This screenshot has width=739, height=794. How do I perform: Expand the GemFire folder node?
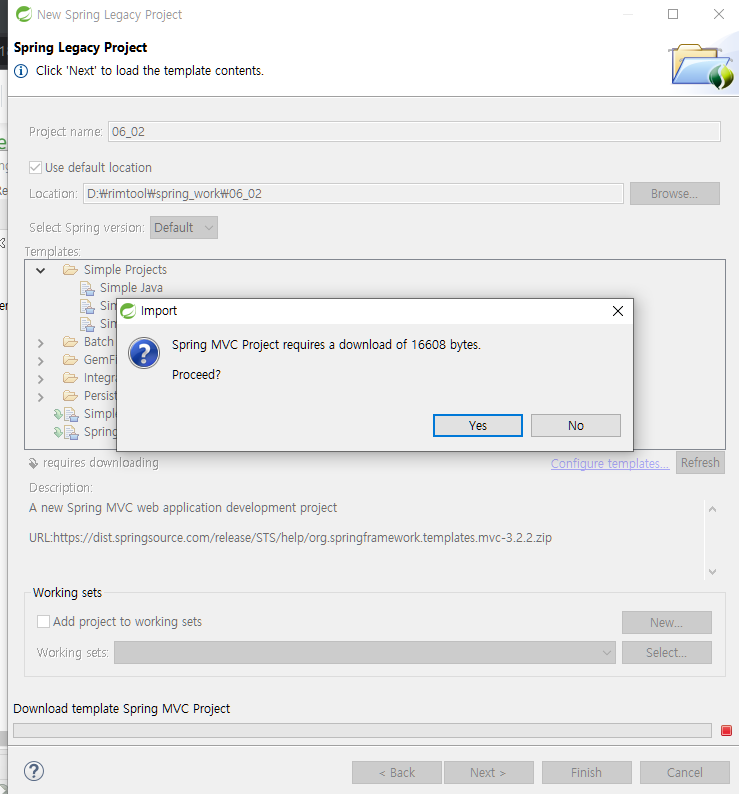[x=41, y=361]
